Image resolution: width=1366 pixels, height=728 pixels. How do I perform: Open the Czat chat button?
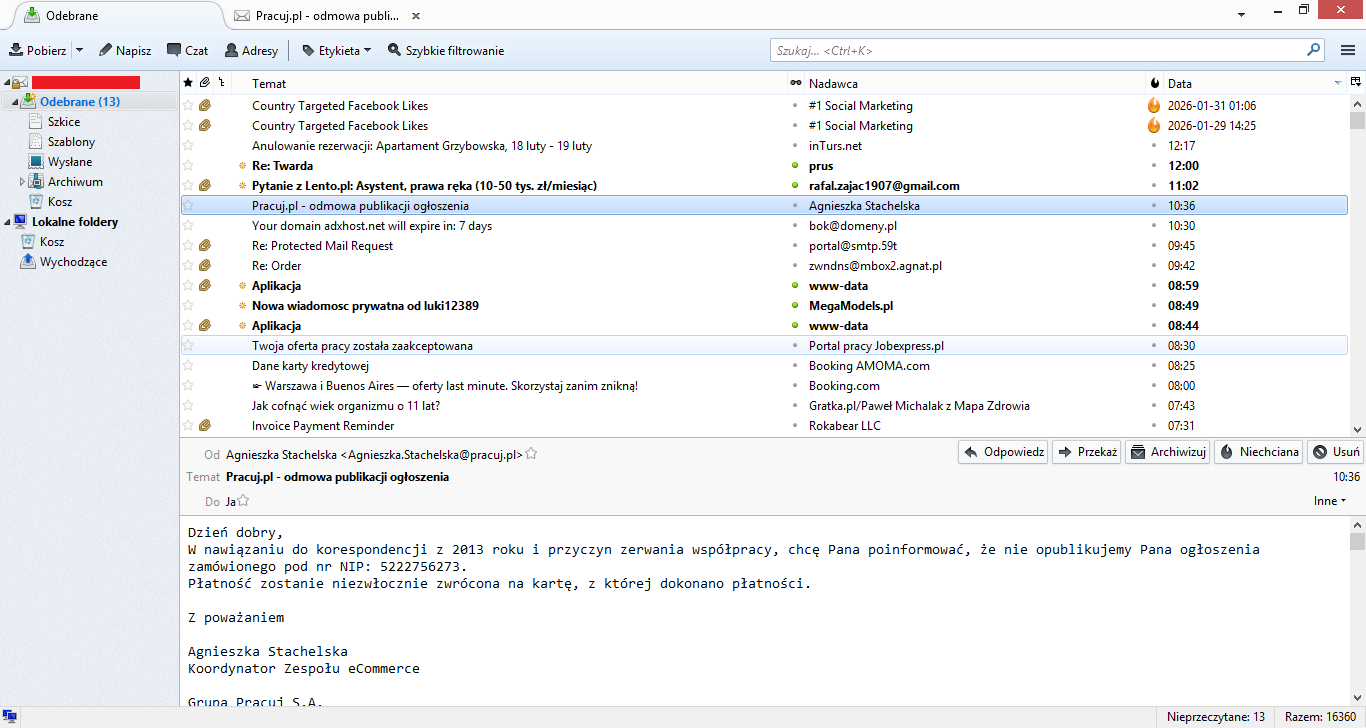[187, 50]
